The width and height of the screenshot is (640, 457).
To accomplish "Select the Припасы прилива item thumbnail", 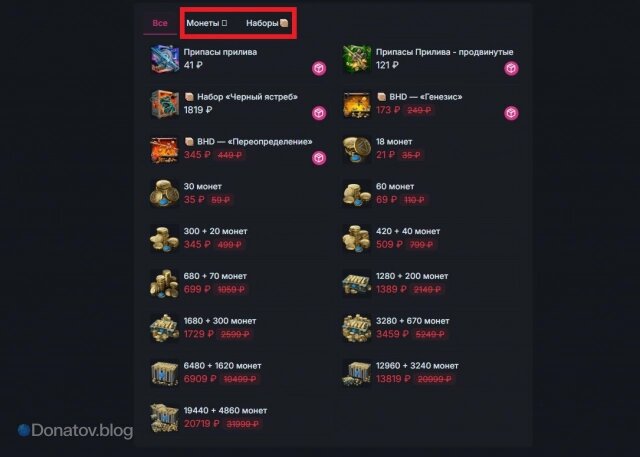I will point(164,59).
